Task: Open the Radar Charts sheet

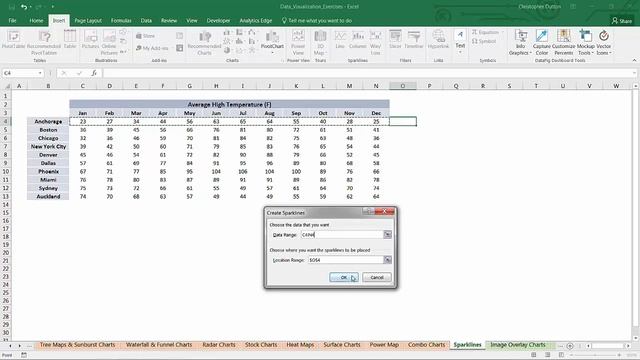Action: (219, 345)
